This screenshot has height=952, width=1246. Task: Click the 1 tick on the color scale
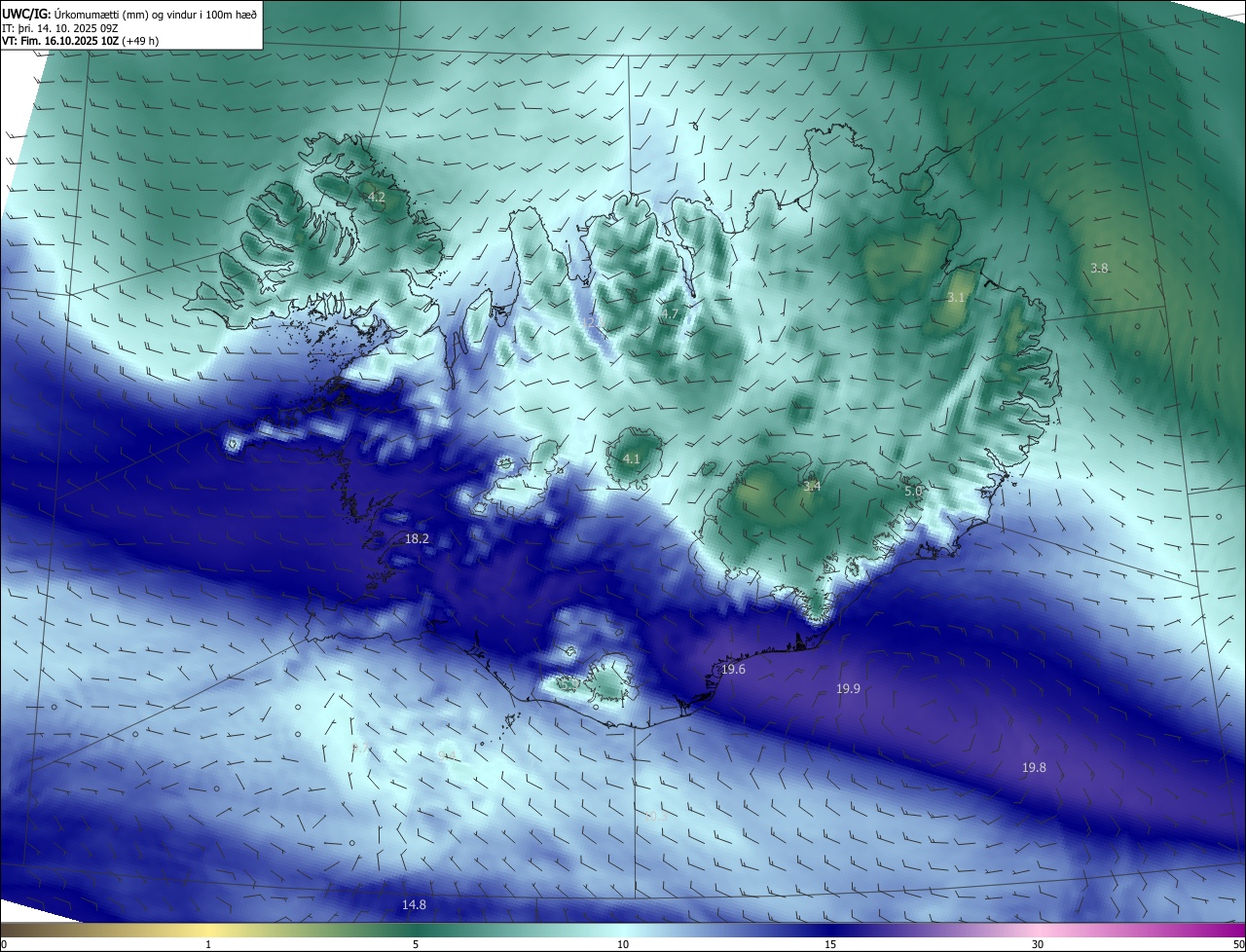click(x=208, y=944)
